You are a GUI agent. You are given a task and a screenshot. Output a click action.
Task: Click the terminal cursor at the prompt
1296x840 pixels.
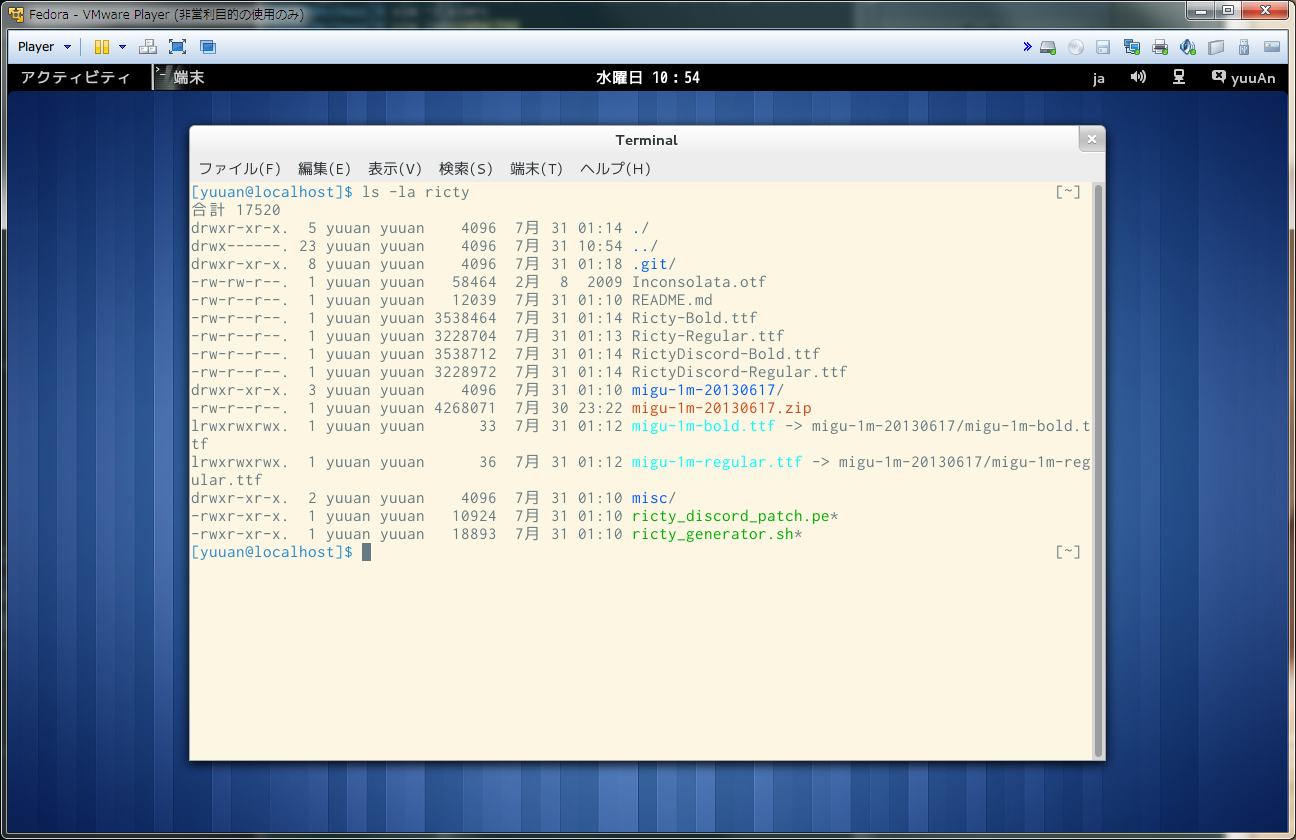(x=366, y=552)
